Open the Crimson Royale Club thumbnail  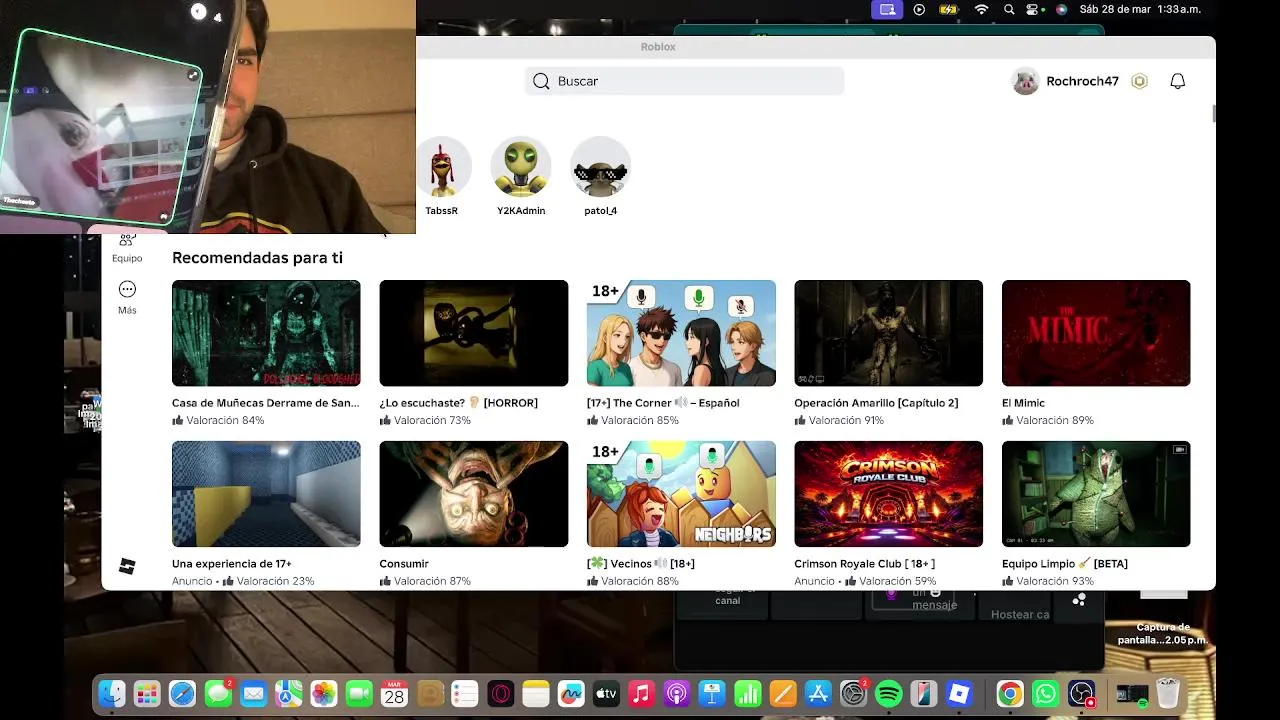click(889, 494)
